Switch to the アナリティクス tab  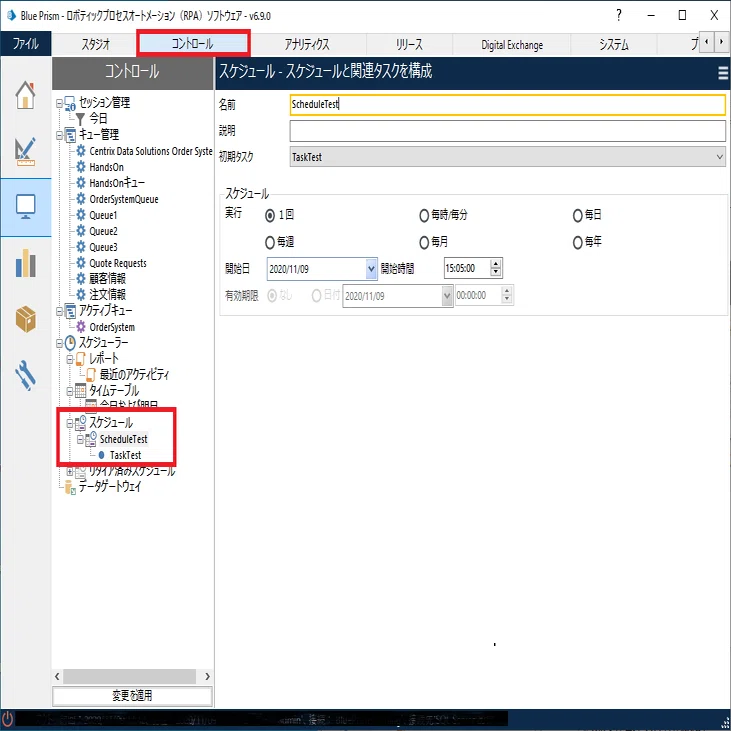click(307, 44)
